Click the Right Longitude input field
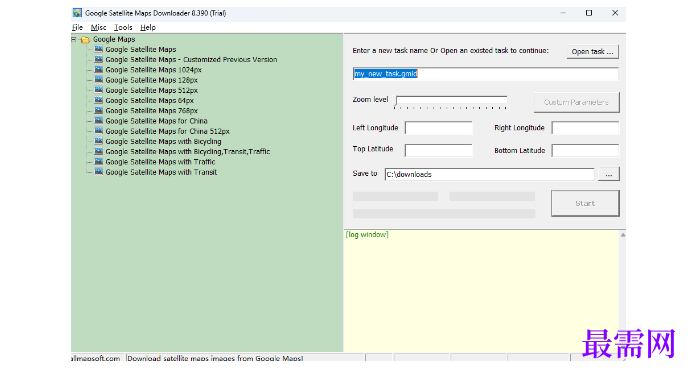The image size is (694, 375). click(x=586, y=128)
